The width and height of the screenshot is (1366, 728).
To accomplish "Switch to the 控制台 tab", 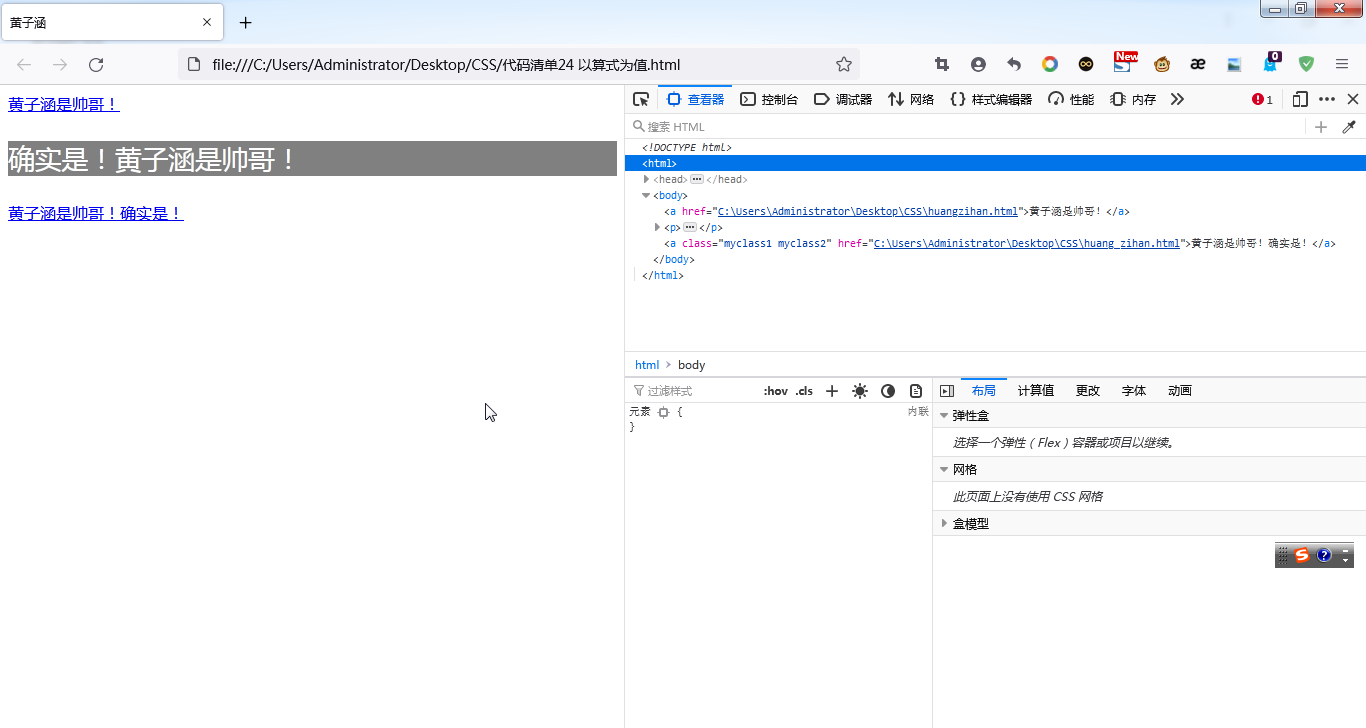I will coord(769,99).
